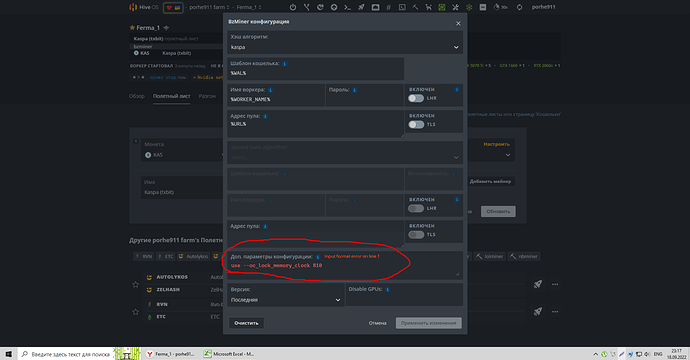This screenshot has height=360, width=690.
Task: Select the Autolykos filter tag
Action: click(x=193, y=256)
